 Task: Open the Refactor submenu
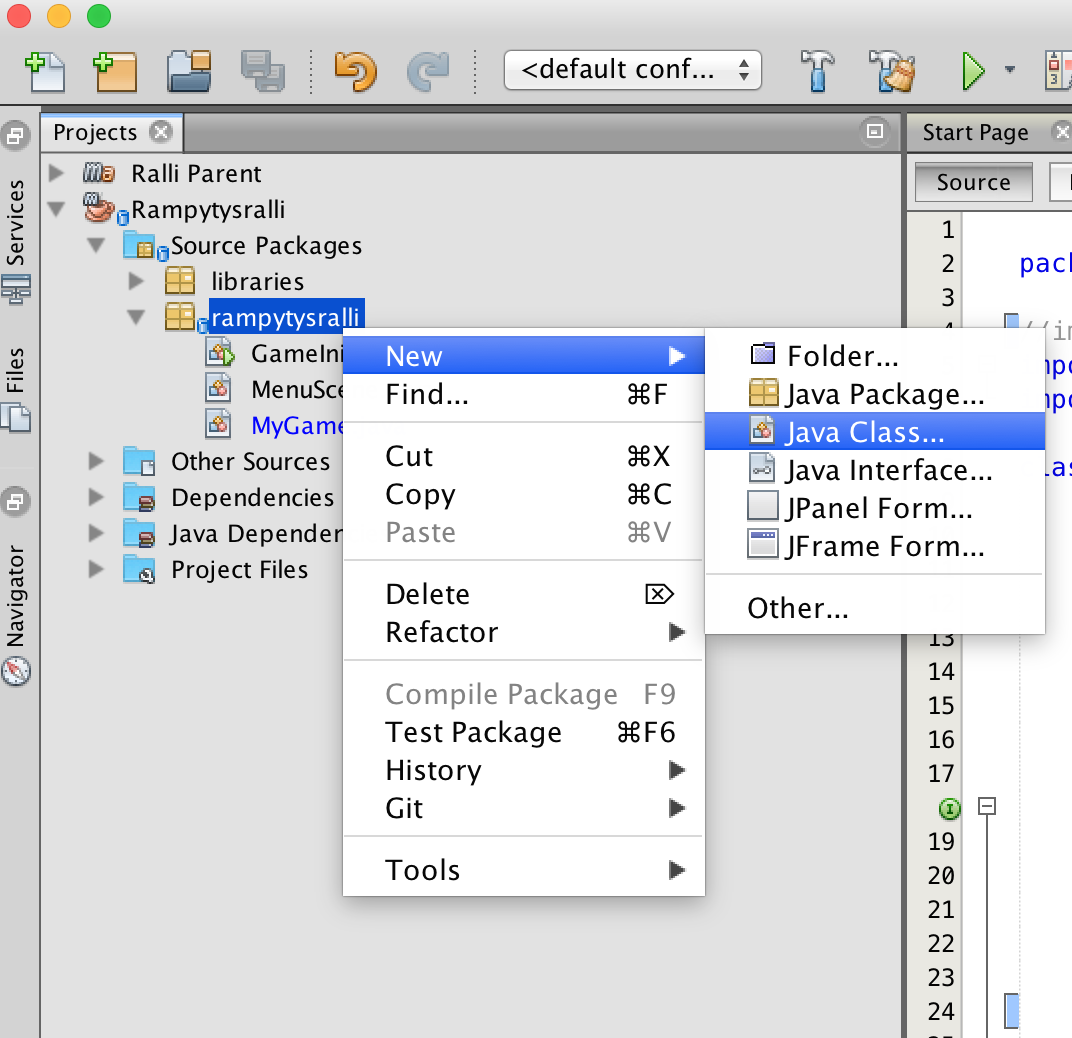tap(524, 633)
